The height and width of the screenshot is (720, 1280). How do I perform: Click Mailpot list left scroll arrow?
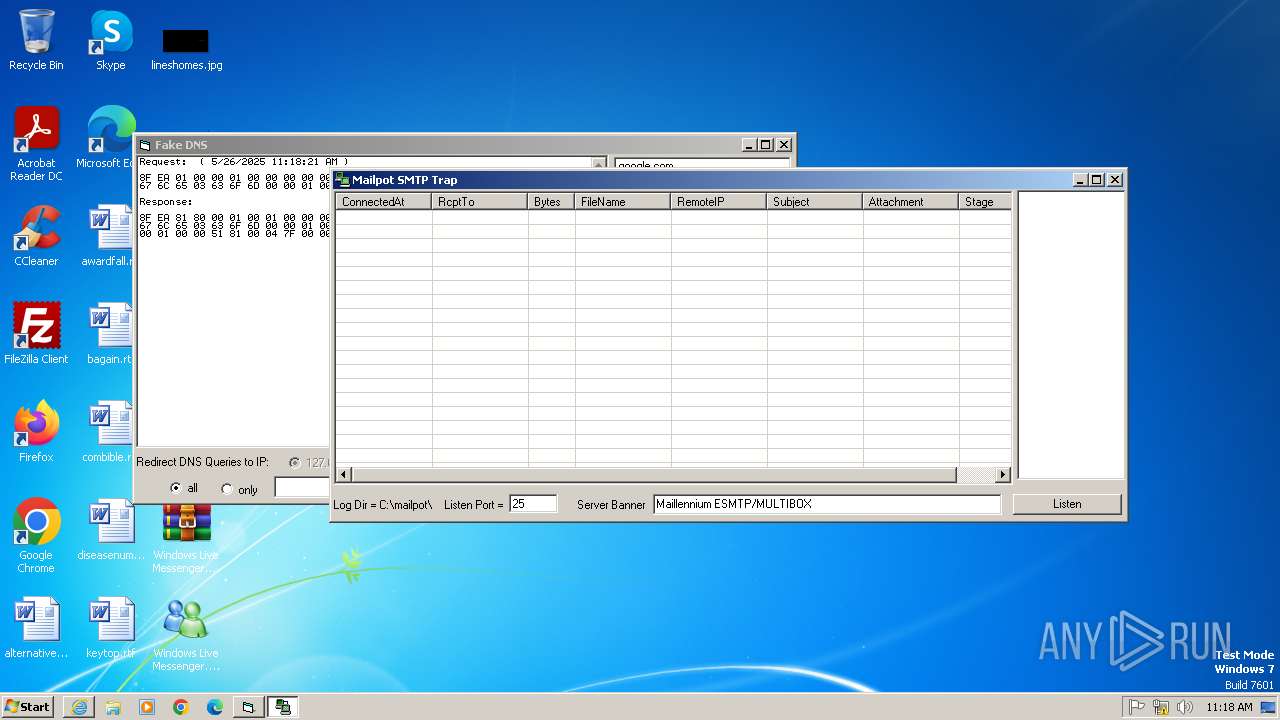pos(344,474)
